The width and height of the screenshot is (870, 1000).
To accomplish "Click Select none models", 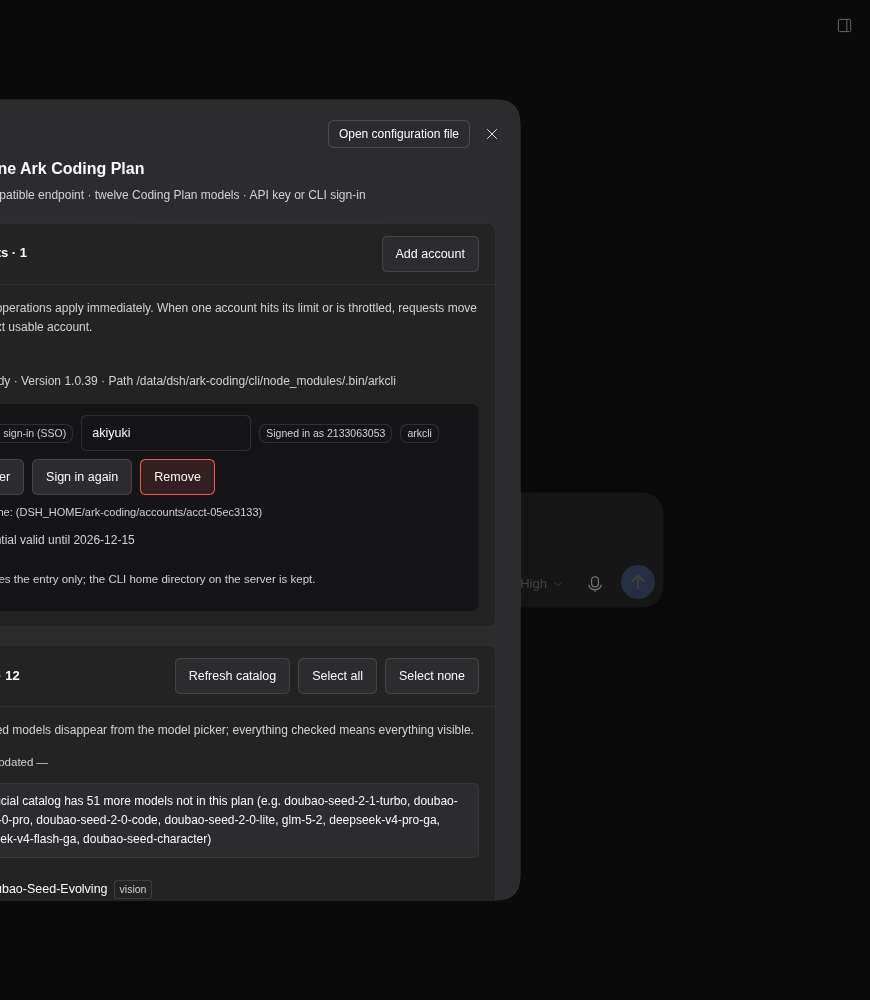I will click(x=432, y=676).
